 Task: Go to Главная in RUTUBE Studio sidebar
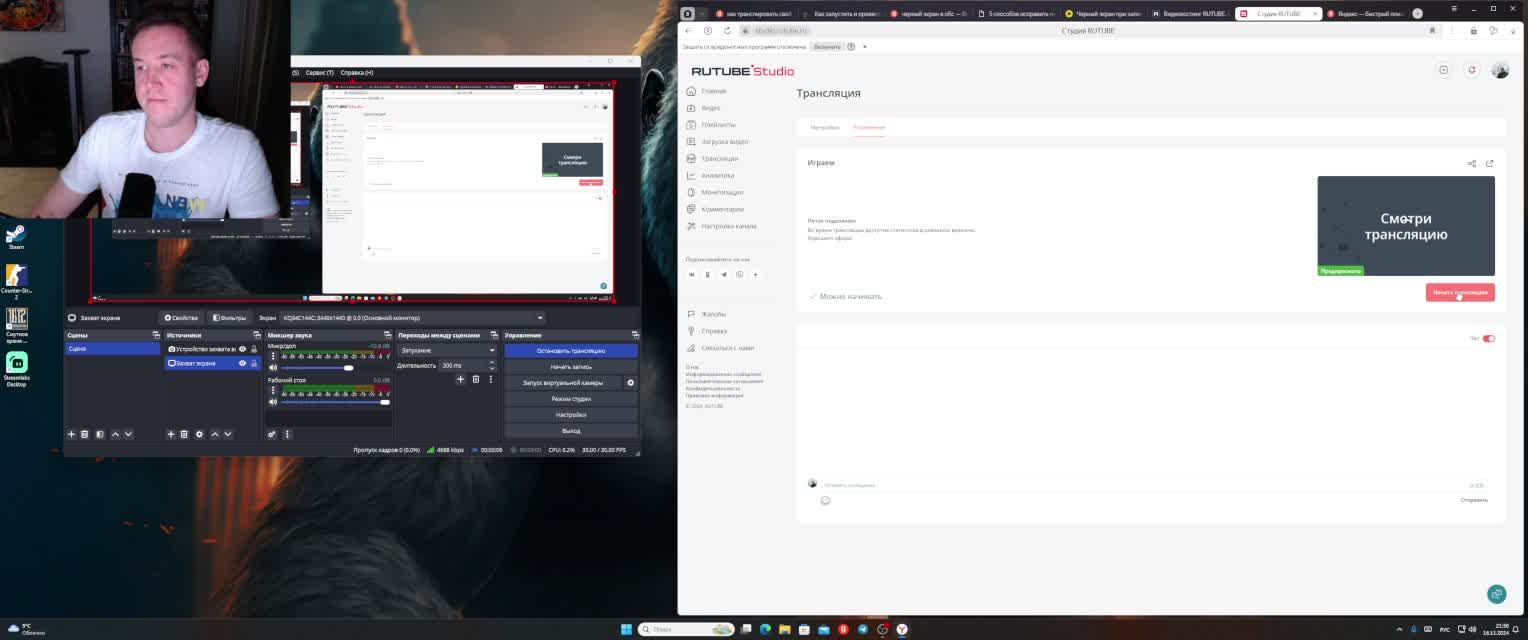(x=714, y=91)
